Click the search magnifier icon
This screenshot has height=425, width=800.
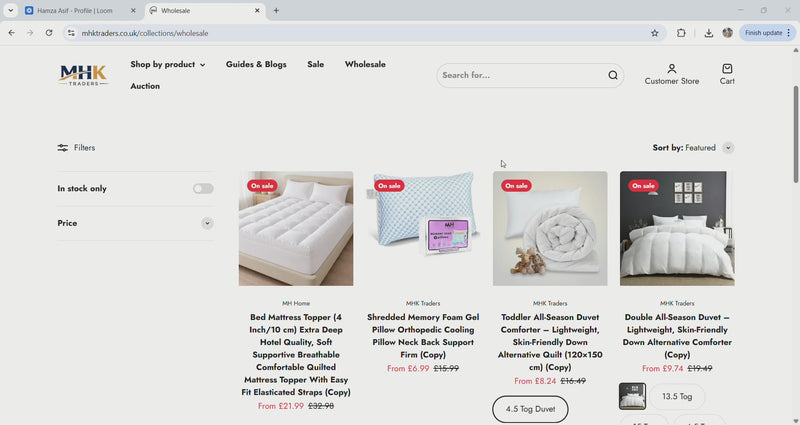pos(613,75)
